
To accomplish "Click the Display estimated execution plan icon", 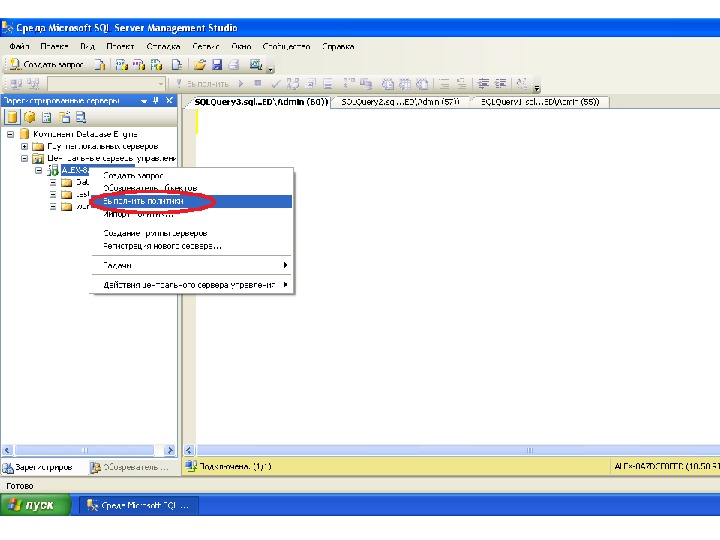I will coord(293,84).
